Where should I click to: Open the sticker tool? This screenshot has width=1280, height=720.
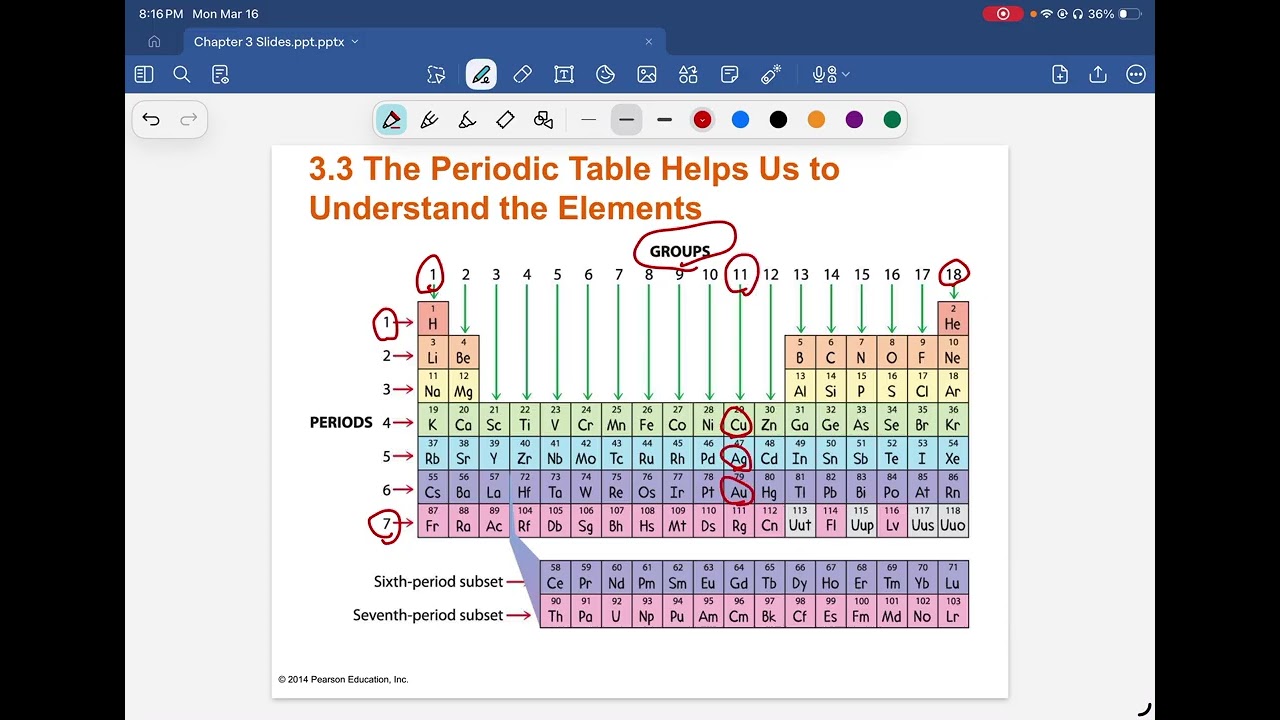(605, 74)
